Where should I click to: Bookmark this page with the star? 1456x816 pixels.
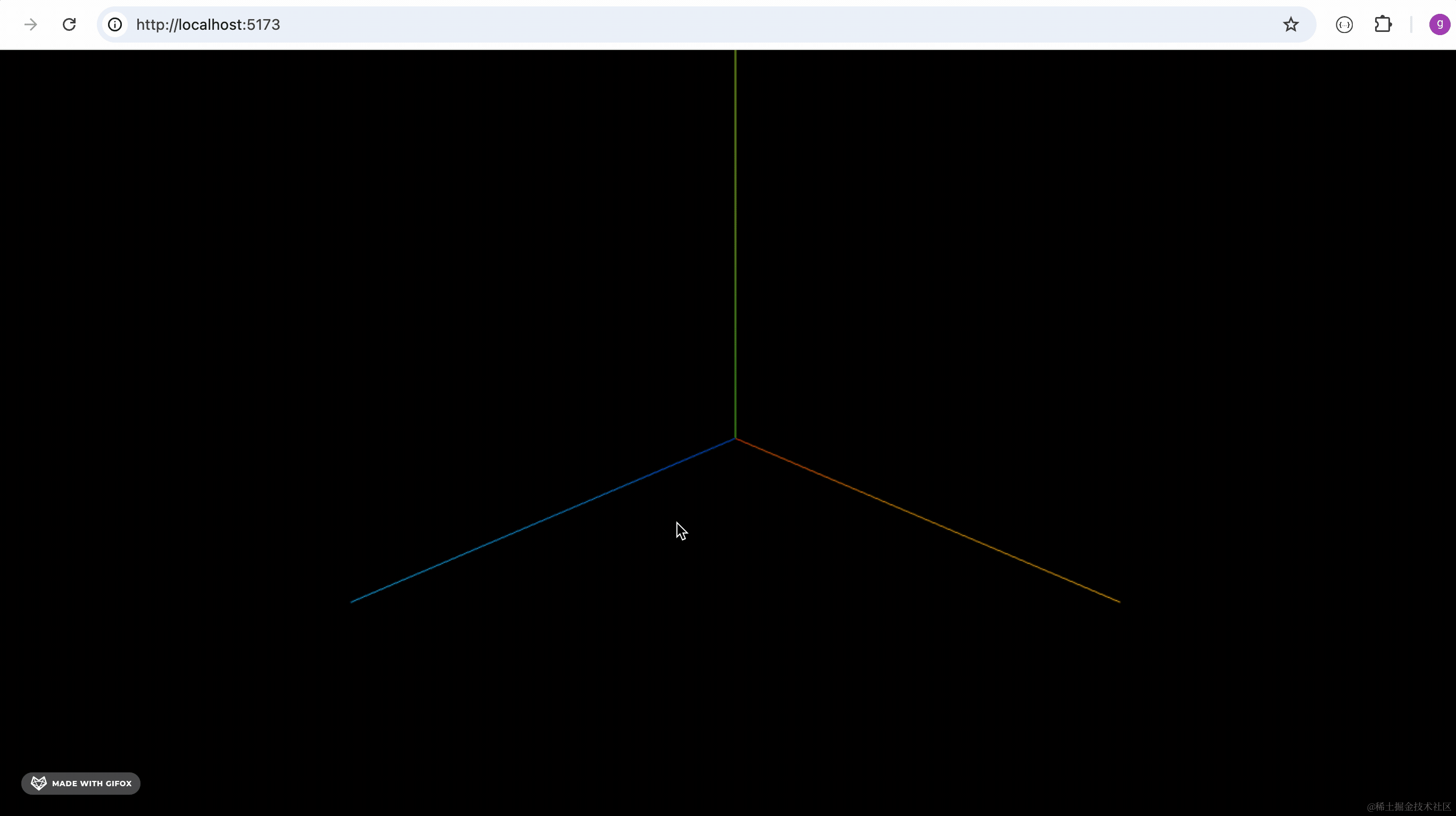pos(1290,24)
